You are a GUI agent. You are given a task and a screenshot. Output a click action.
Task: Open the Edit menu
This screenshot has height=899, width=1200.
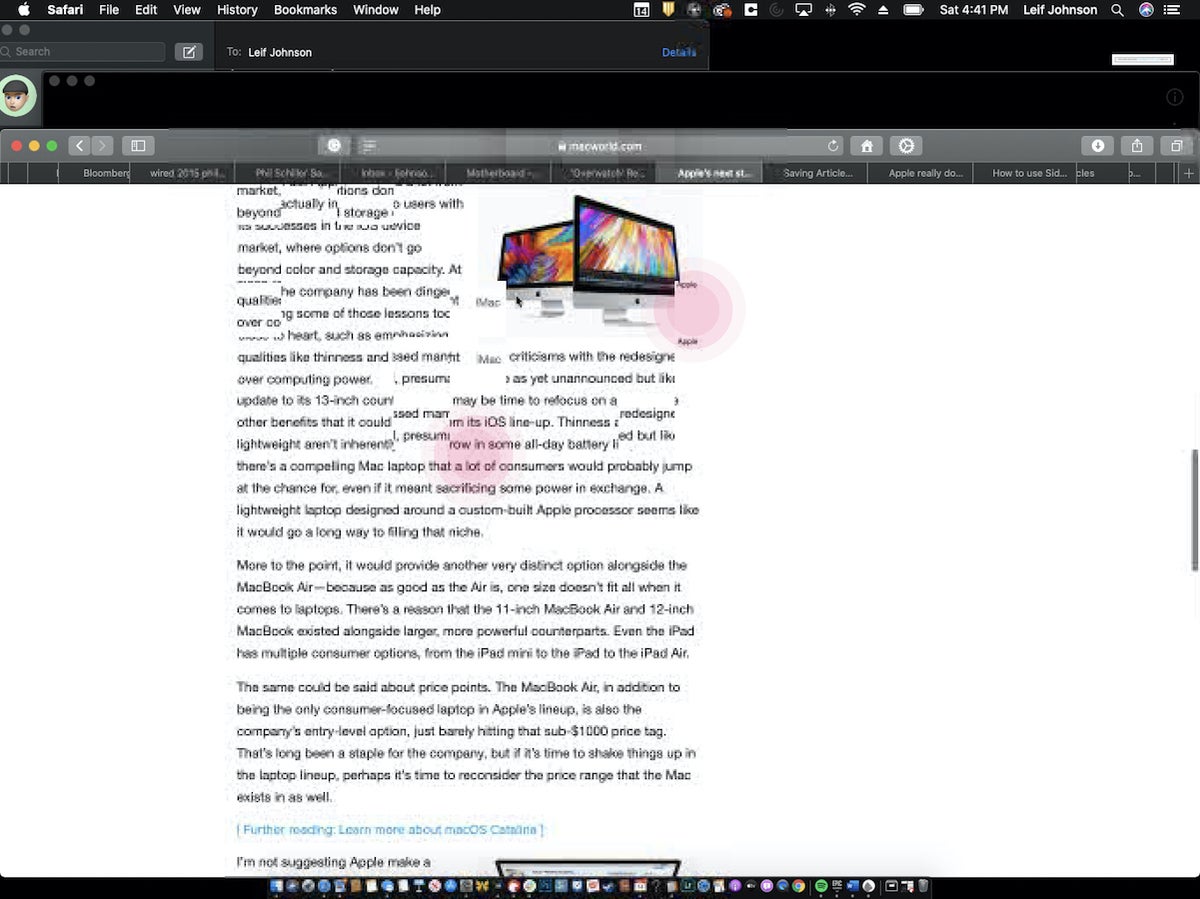coord(146,10)
